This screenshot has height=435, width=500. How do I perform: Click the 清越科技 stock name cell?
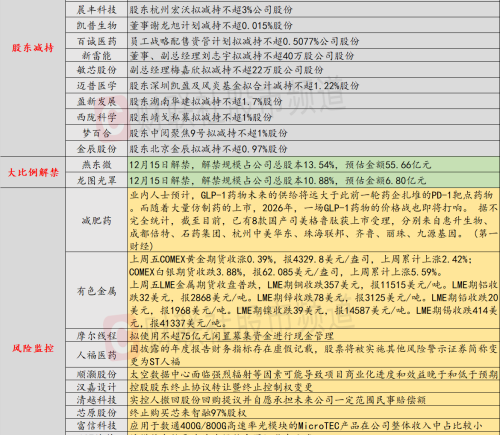[x=97, y=399]
